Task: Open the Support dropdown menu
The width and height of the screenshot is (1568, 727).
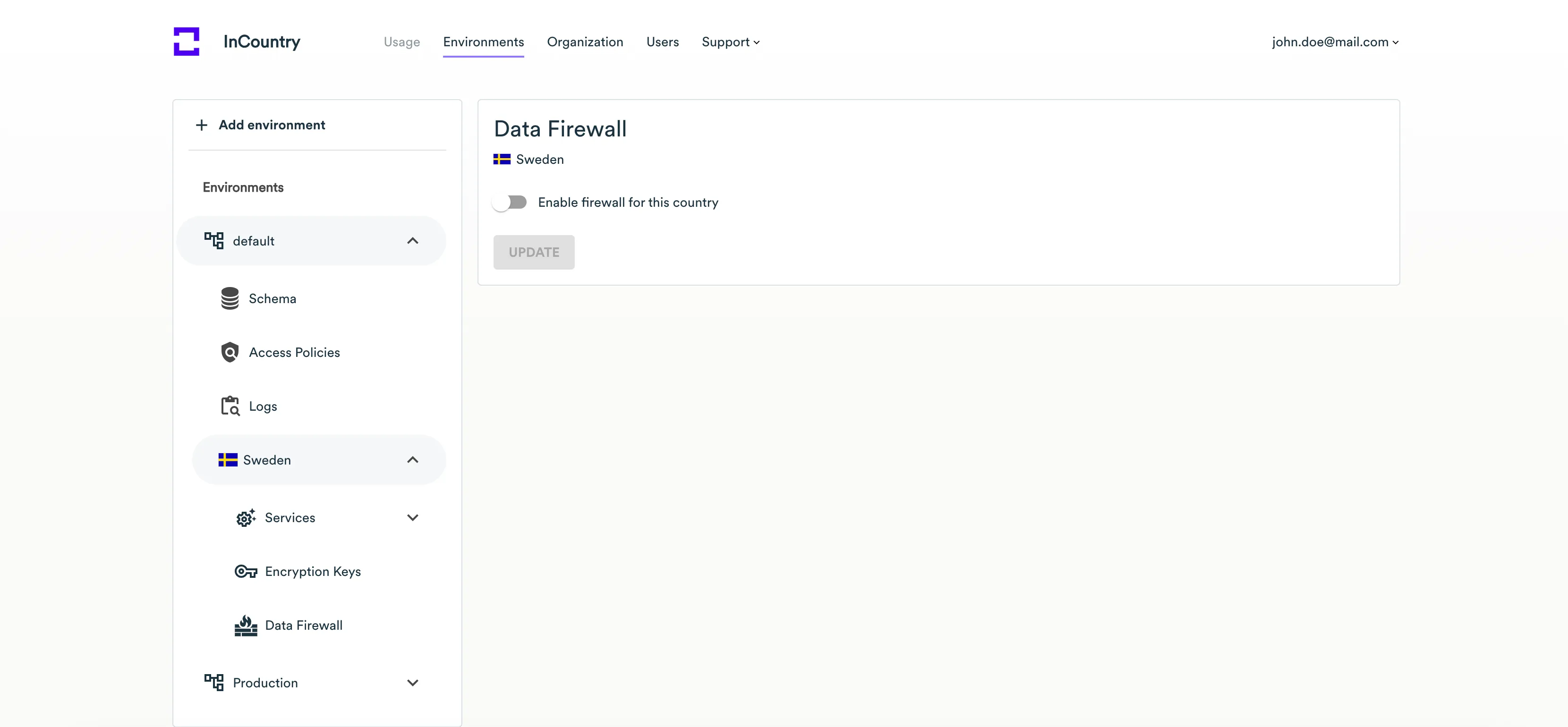Action: pyautogui.click(x=730, y=42)
